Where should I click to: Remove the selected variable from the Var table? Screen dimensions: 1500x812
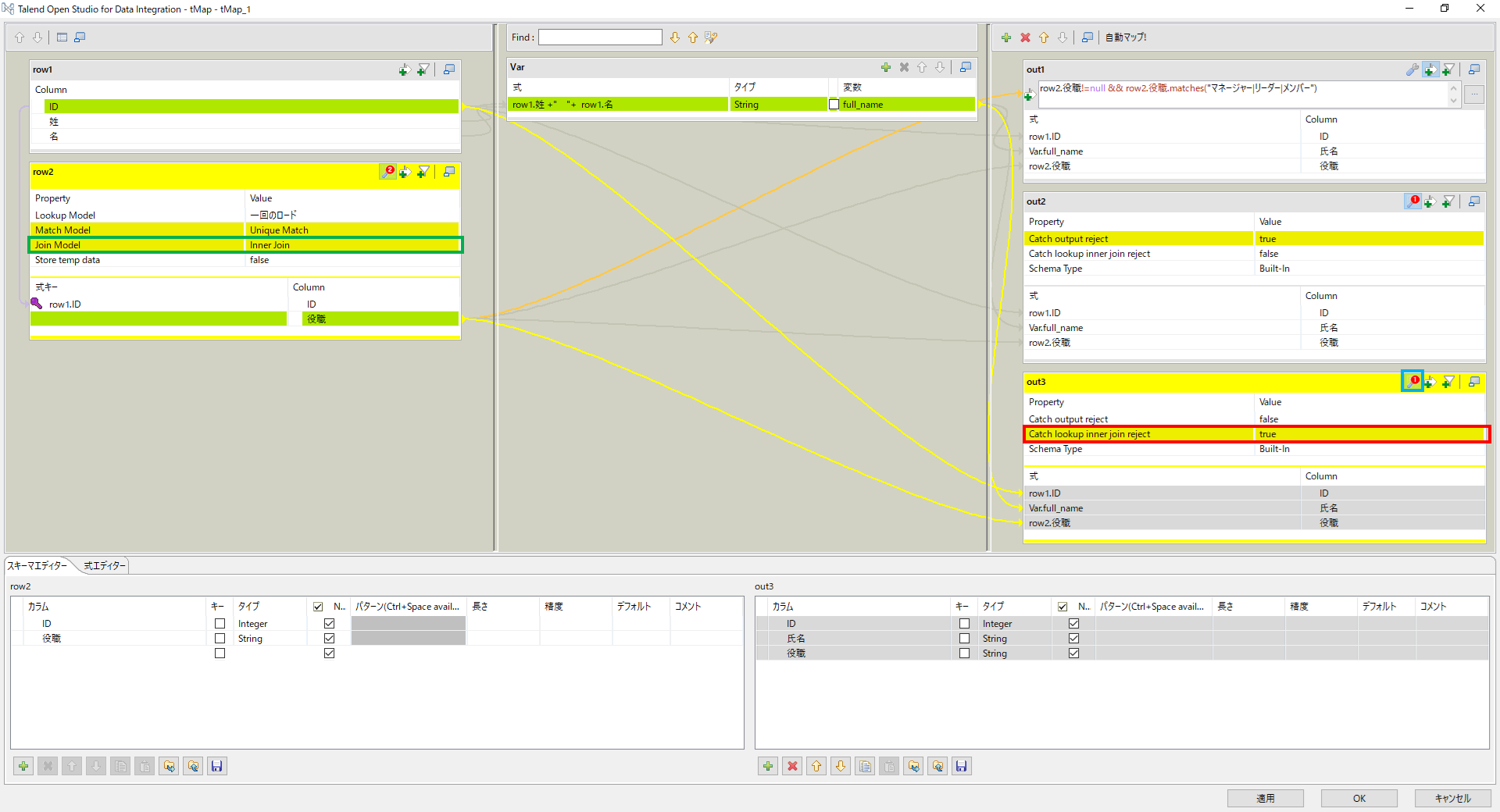(x=904, y=67)
